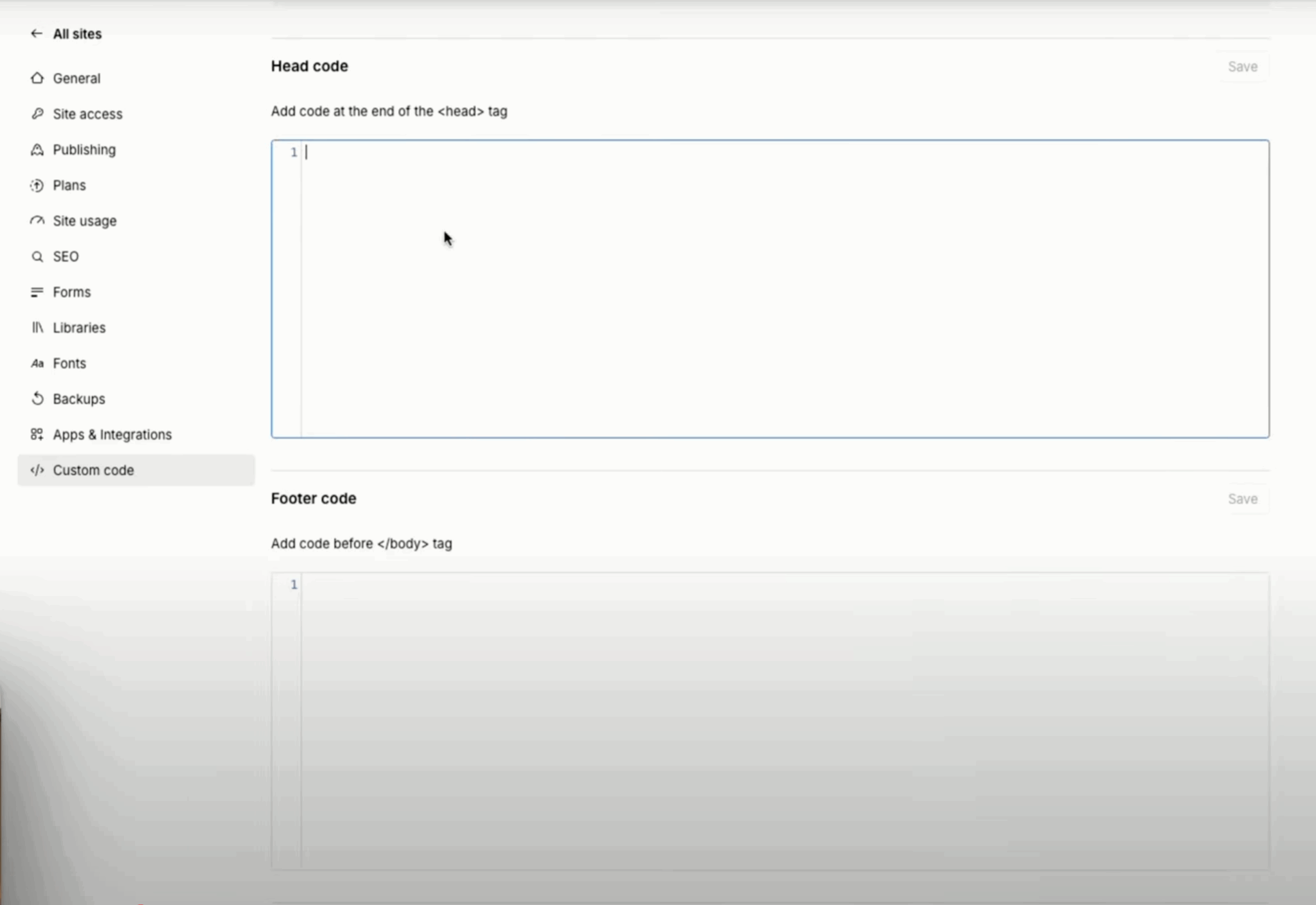This screenshot has height=905, width=1316.
Task: Save the Head code section
Action: coord(1242,67)
